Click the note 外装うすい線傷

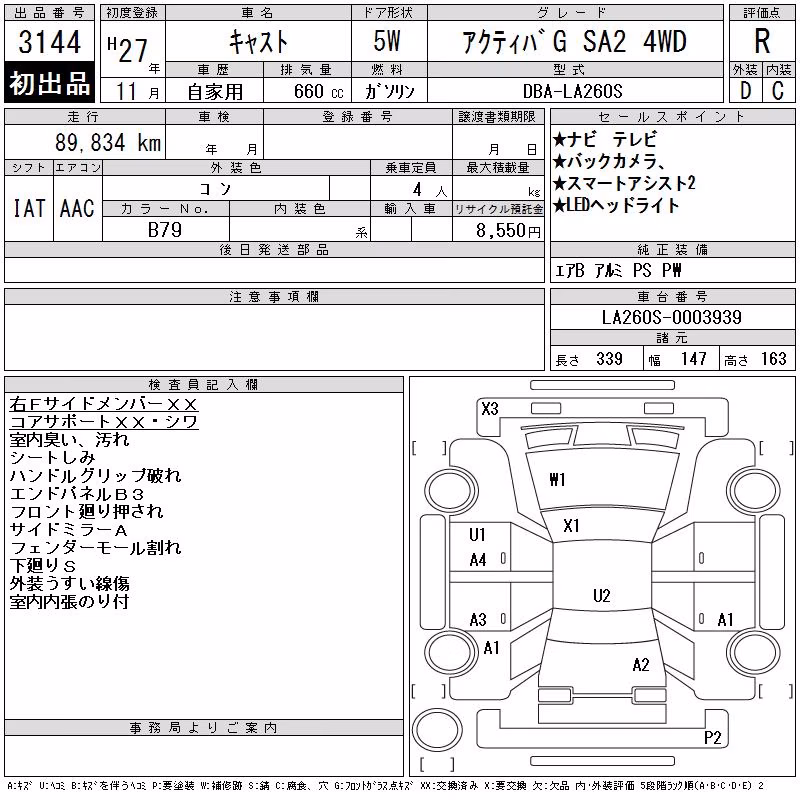click(x=69, y=583)
